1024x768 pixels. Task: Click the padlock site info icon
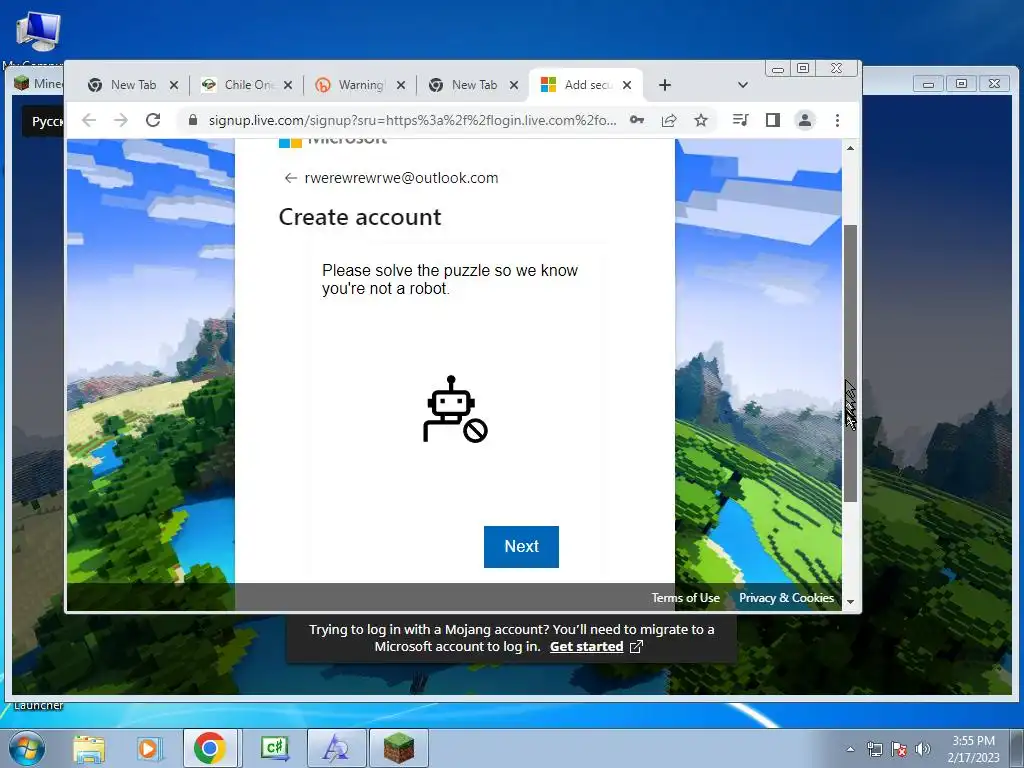pyautogui.click(x=192, y=120)
